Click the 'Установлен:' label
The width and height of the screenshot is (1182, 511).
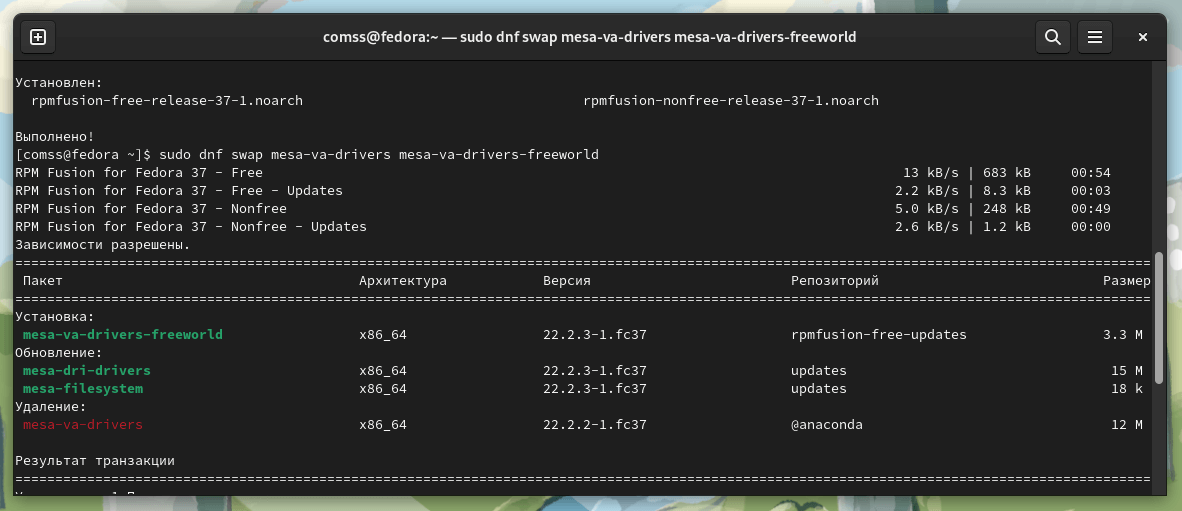pos(59,82)
